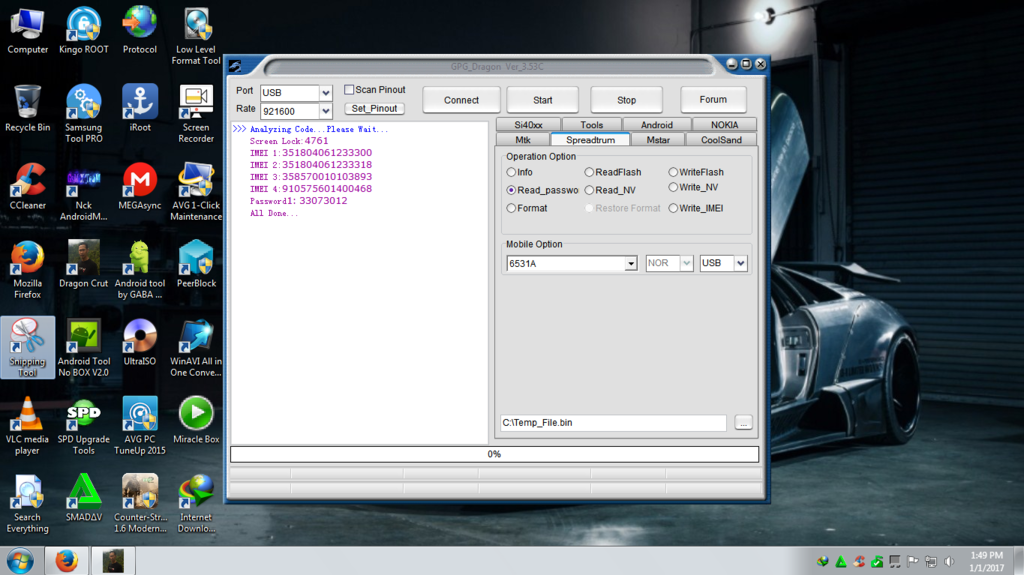This screenshot has height=575, width=1024.
Task: Open Low Level Format Tool icon
Action: [196, 26]
